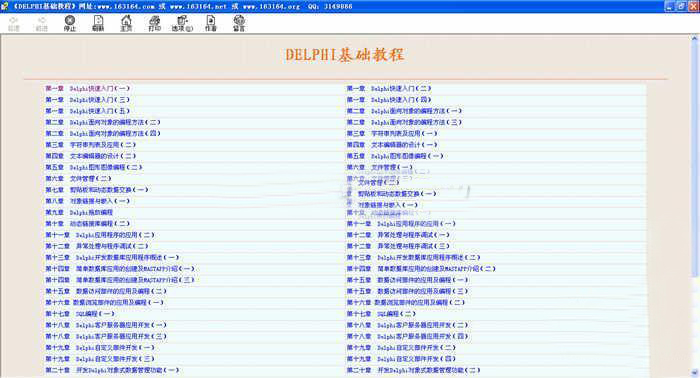Open 第十五章 数据访问部件的应用及编程(三)
Viewport: 700px width, 378px height.
[408, 291]
